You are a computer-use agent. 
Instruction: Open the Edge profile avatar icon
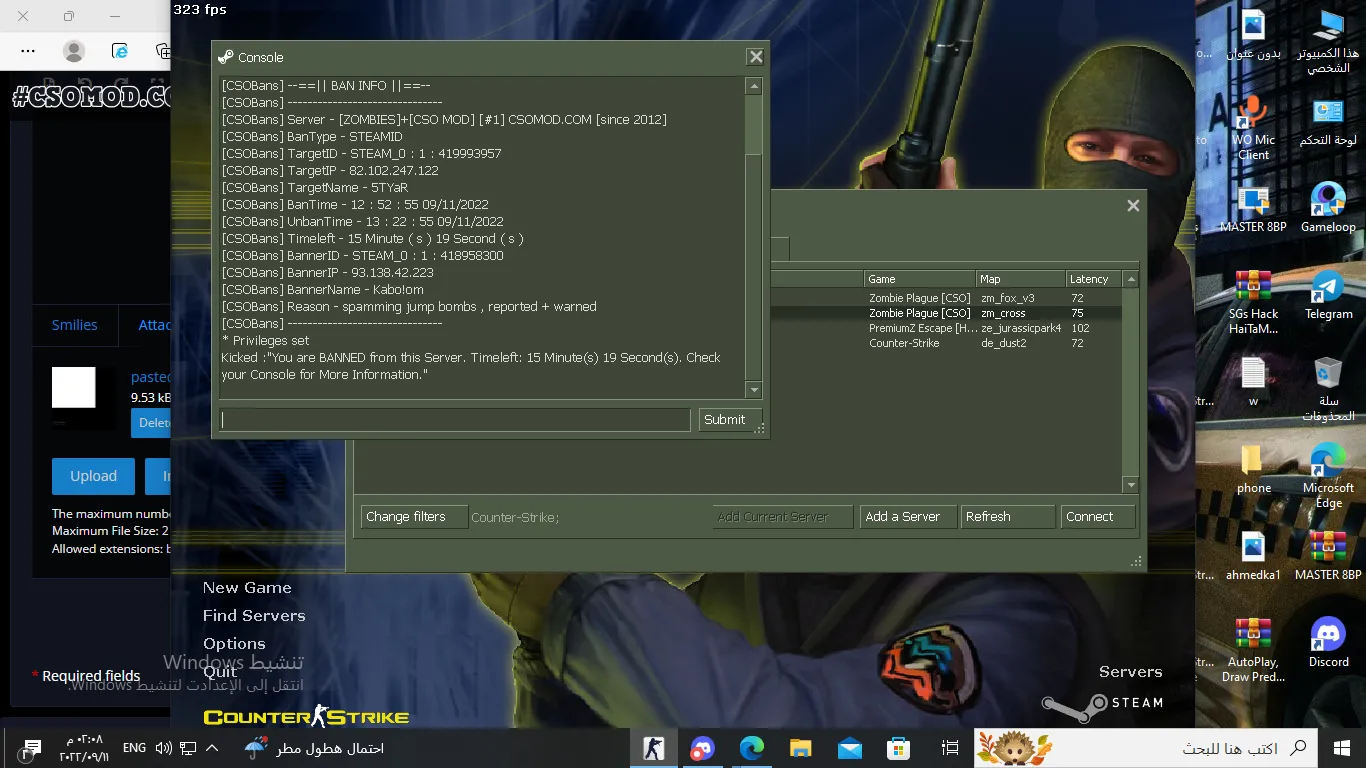[x=73, y=50]
